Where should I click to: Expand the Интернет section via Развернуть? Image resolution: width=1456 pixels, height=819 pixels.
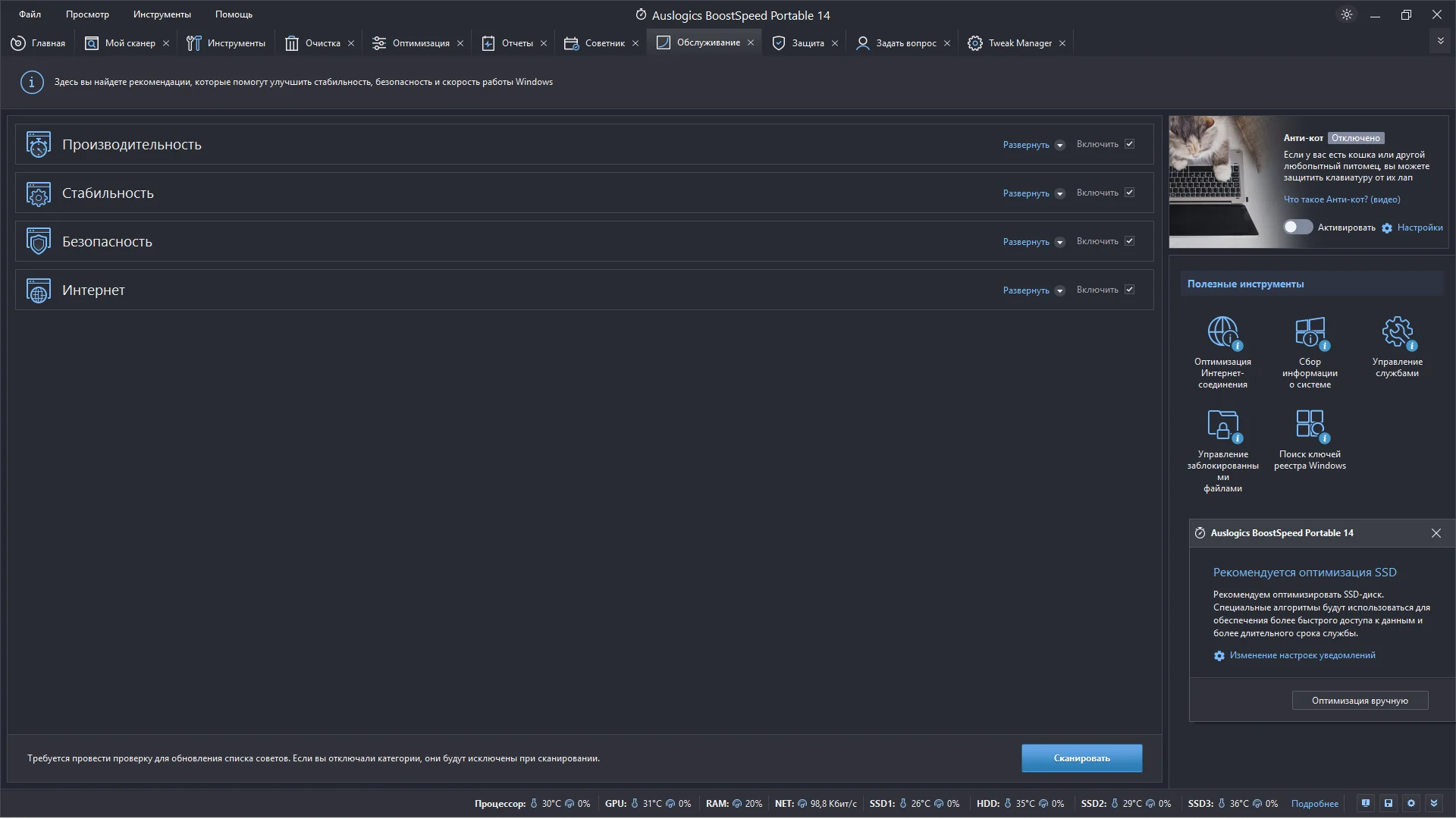click(1034, 290)
